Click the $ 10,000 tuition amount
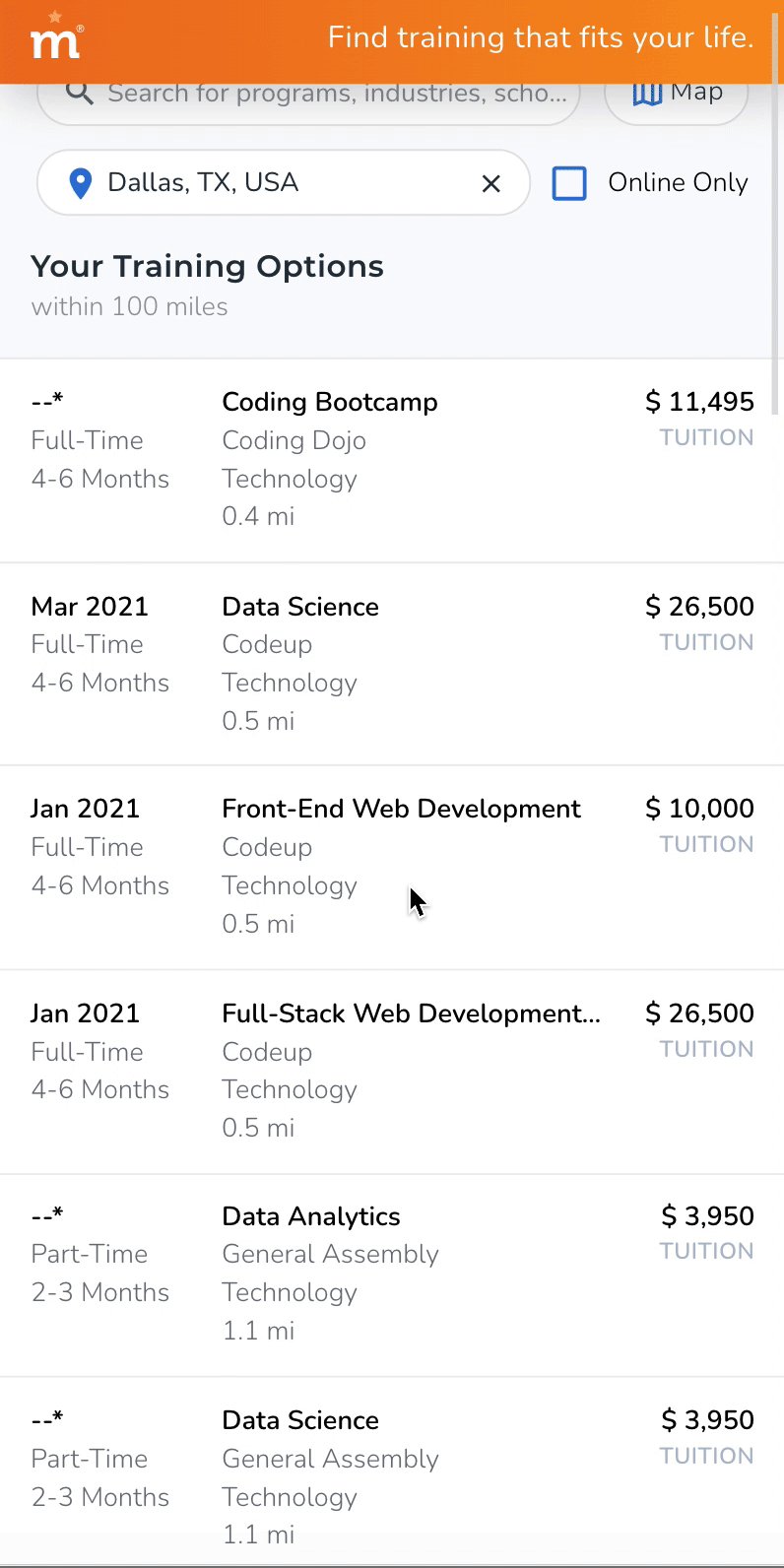The height and width of the screenshot is (1568, 784). tap(699, 809)
